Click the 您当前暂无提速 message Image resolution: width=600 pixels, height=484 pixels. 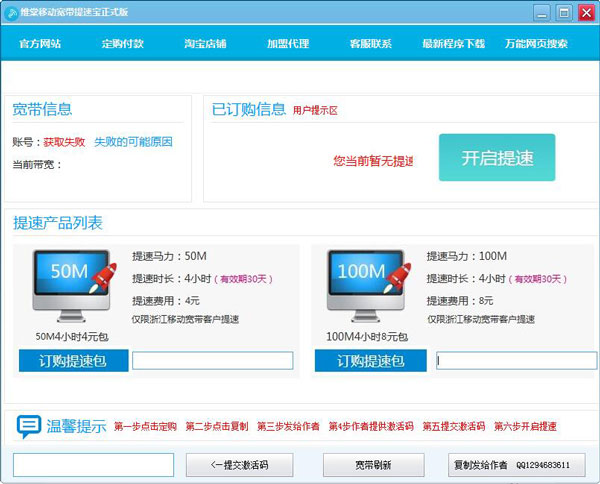373,161
